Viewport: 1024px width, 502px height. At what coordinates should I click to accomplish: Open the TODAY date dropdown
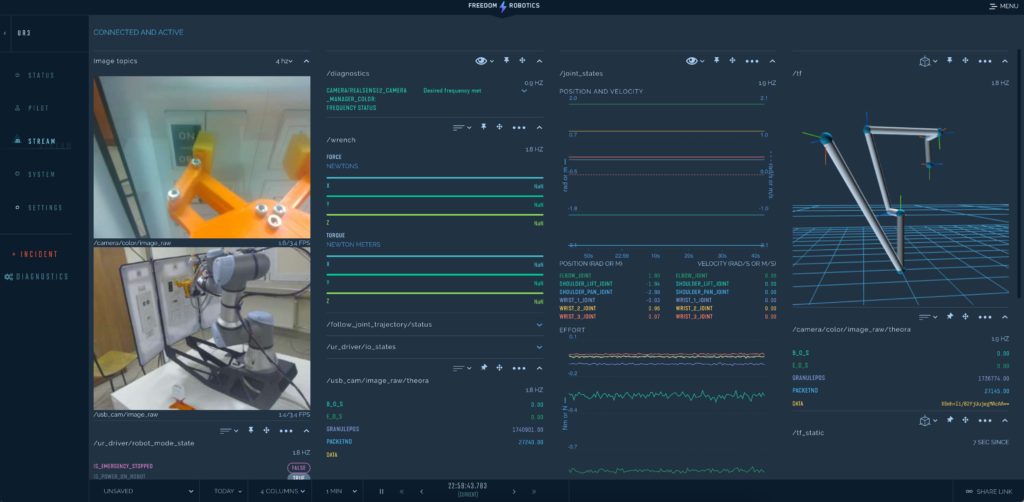coord(228,491)
